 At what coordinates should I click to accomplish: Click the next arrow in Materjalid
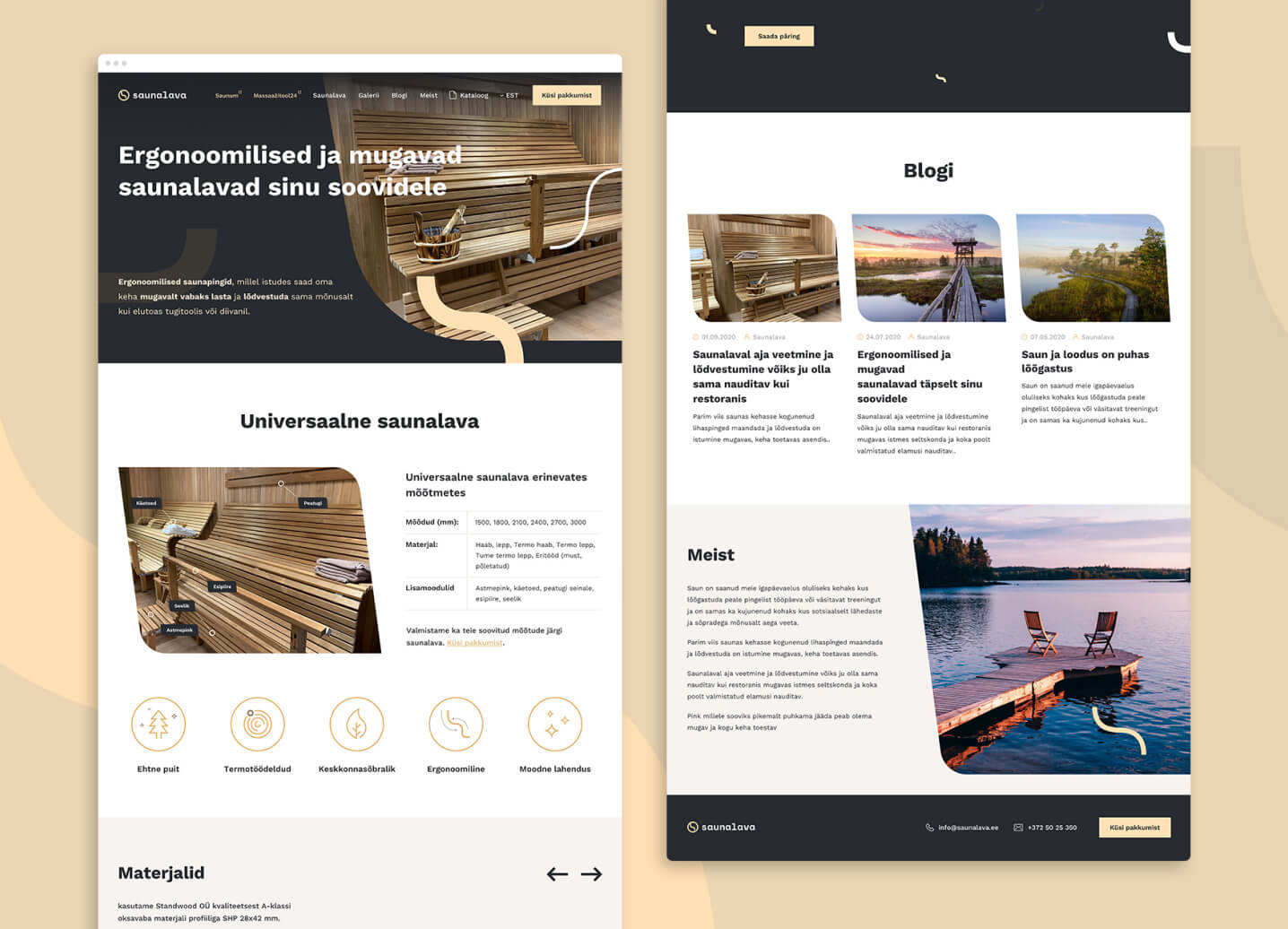pos(591,874)
